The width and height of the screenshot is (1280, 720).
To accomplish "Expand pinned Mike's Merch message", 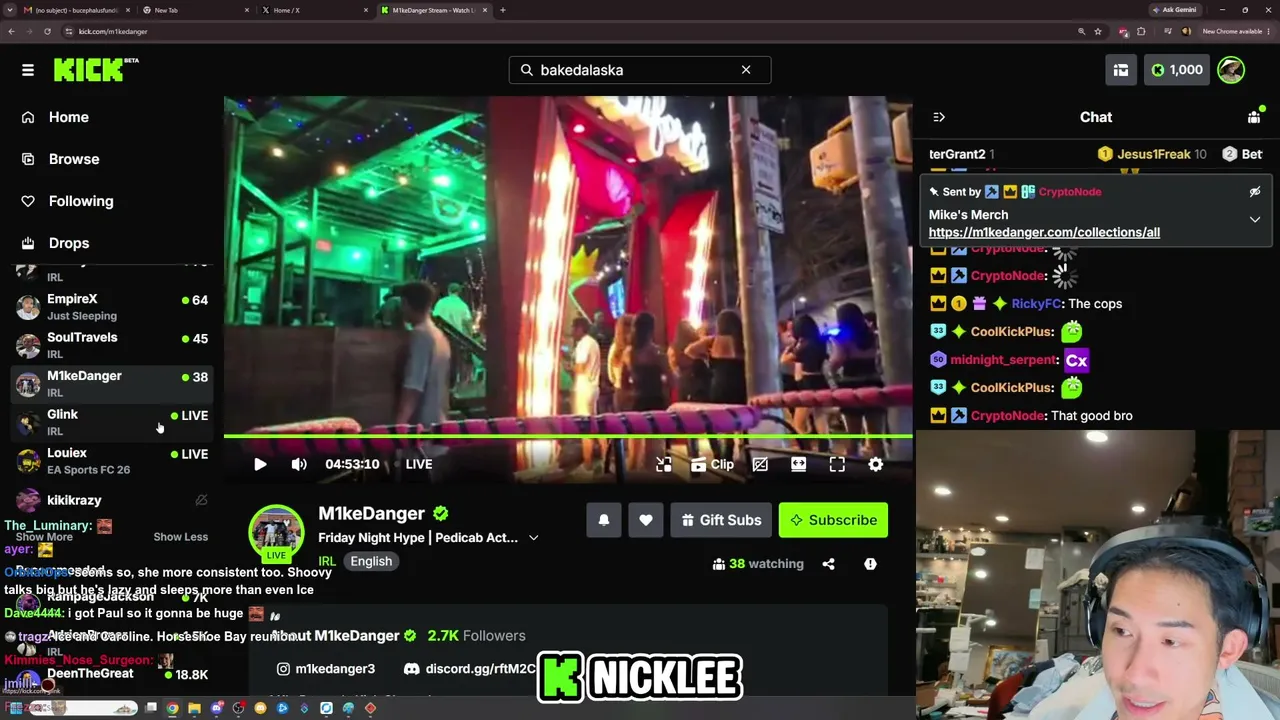I will coord(1255,219).
